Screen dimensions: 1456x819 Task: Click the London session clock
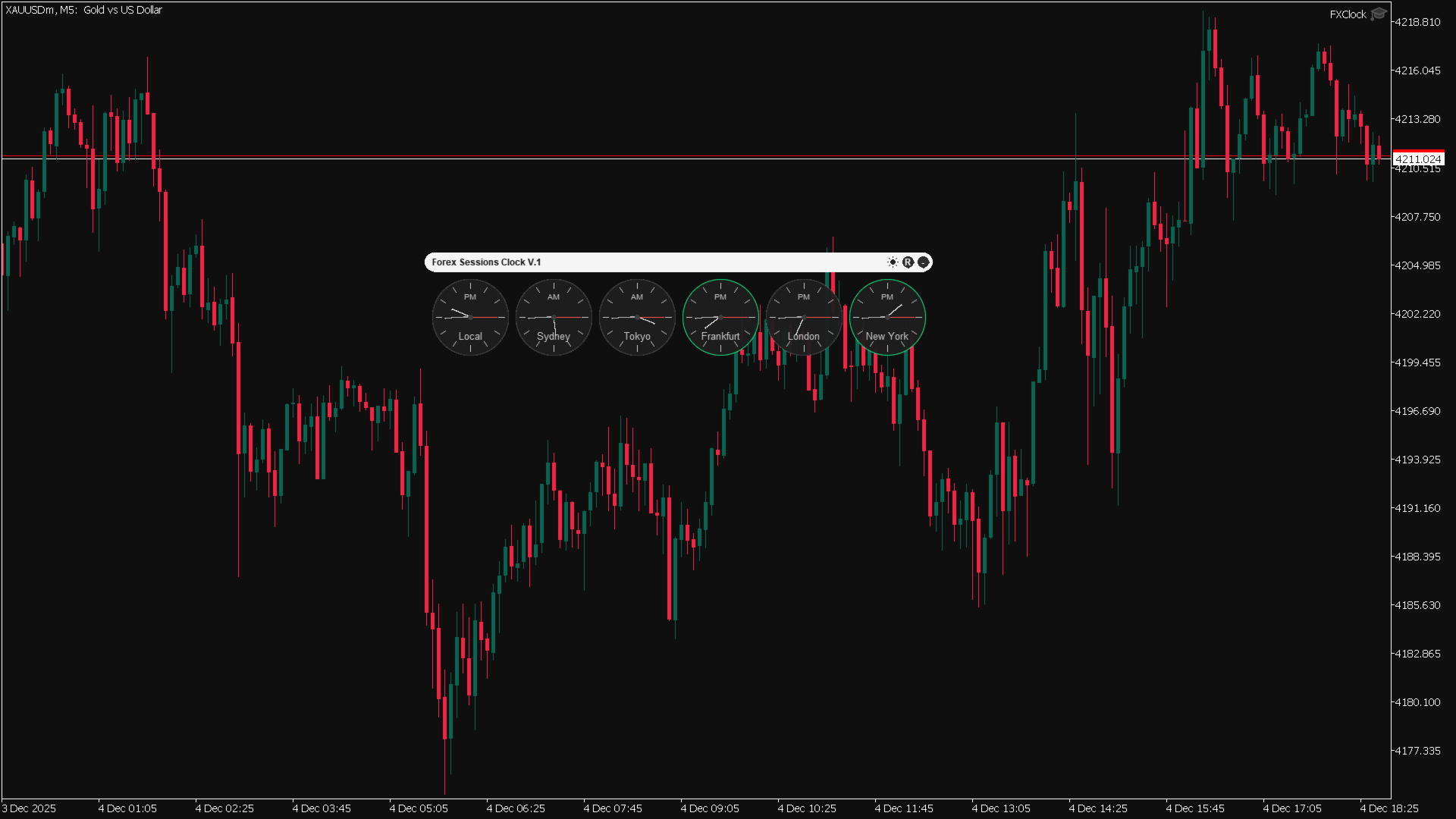point(804,317)
